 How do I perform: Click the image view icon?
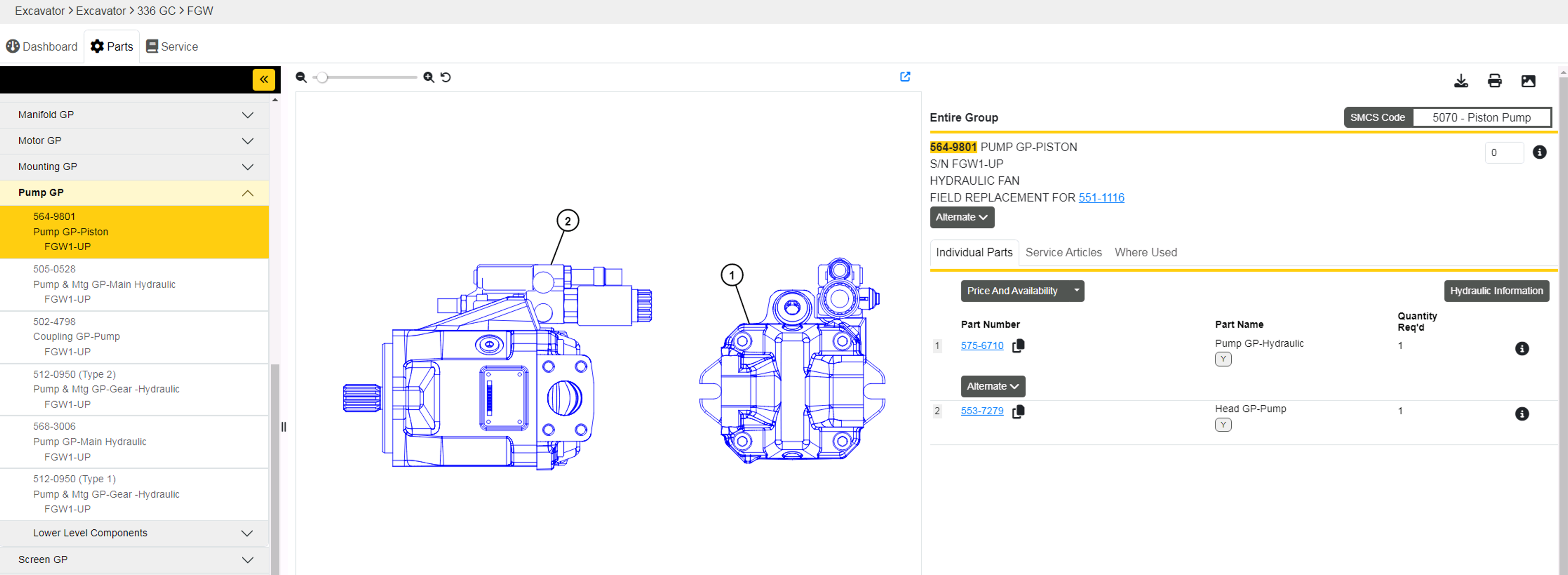point(1528,81)
